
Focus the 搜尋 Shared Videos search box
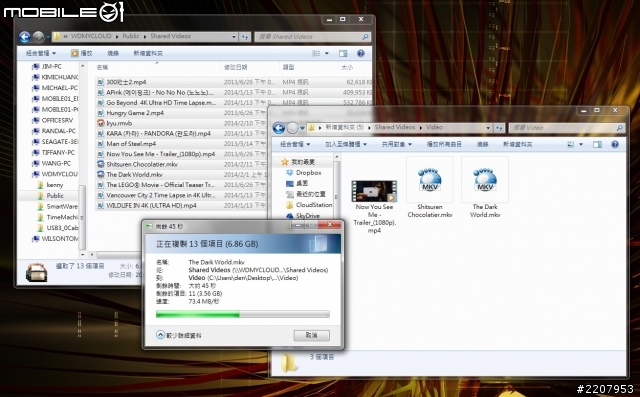(x=312, y=37)
